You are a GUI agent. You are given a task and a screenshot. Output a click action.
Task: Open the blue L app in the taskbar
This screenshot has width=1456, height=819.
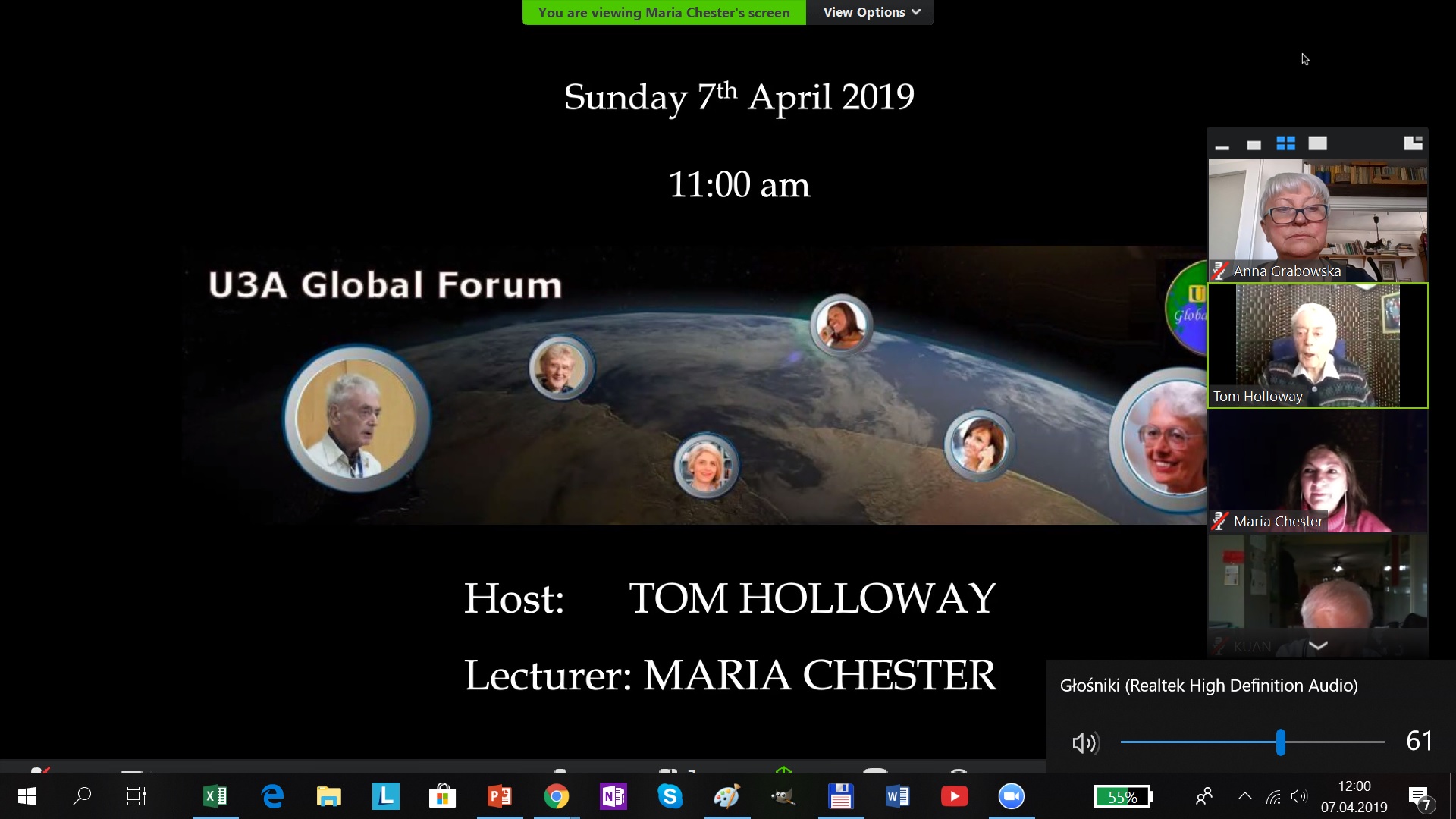pyautogui.click(x=386, y=796)
